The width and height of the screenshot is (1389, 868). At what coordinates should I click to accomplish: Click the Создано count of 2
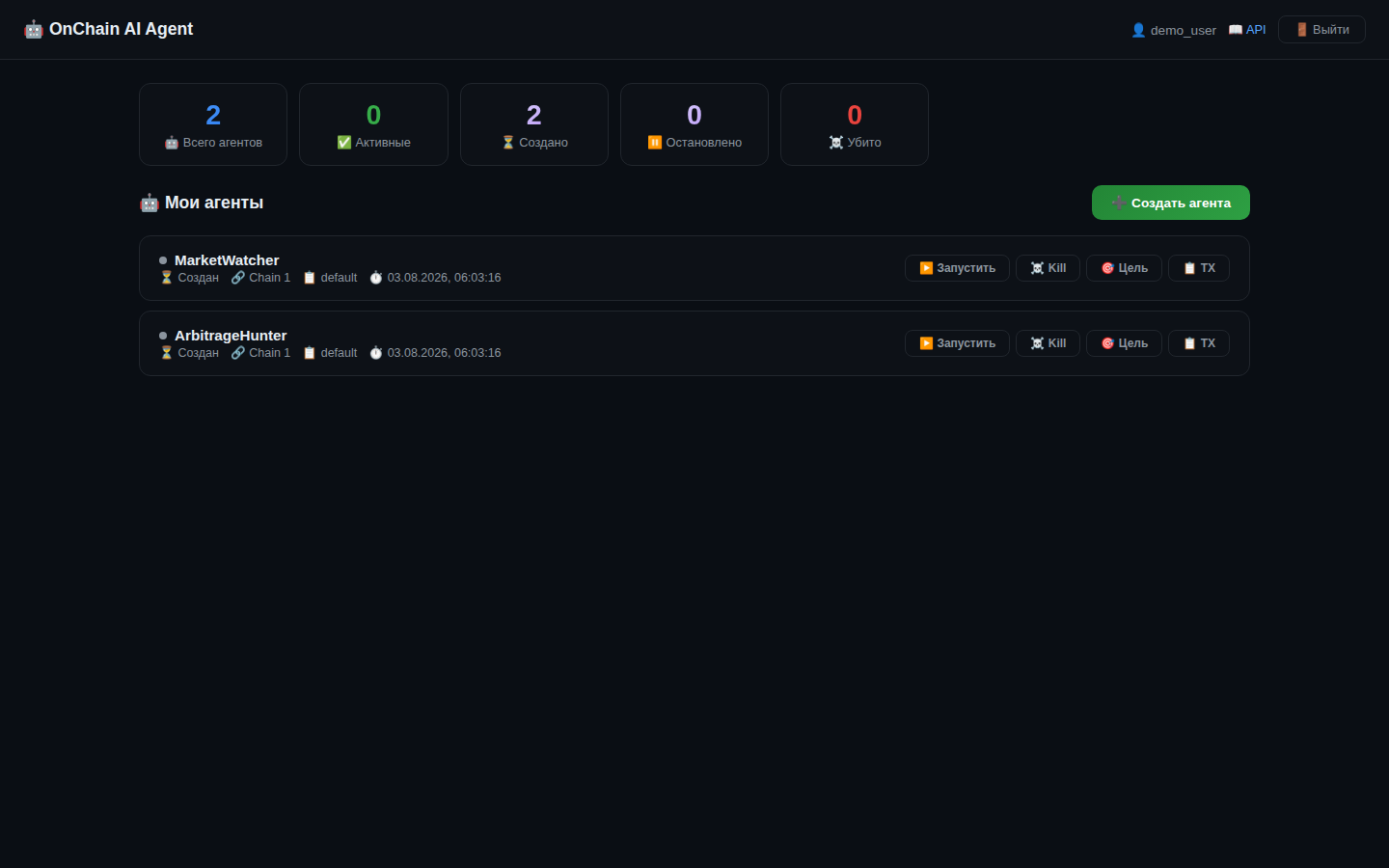[534, 116]
